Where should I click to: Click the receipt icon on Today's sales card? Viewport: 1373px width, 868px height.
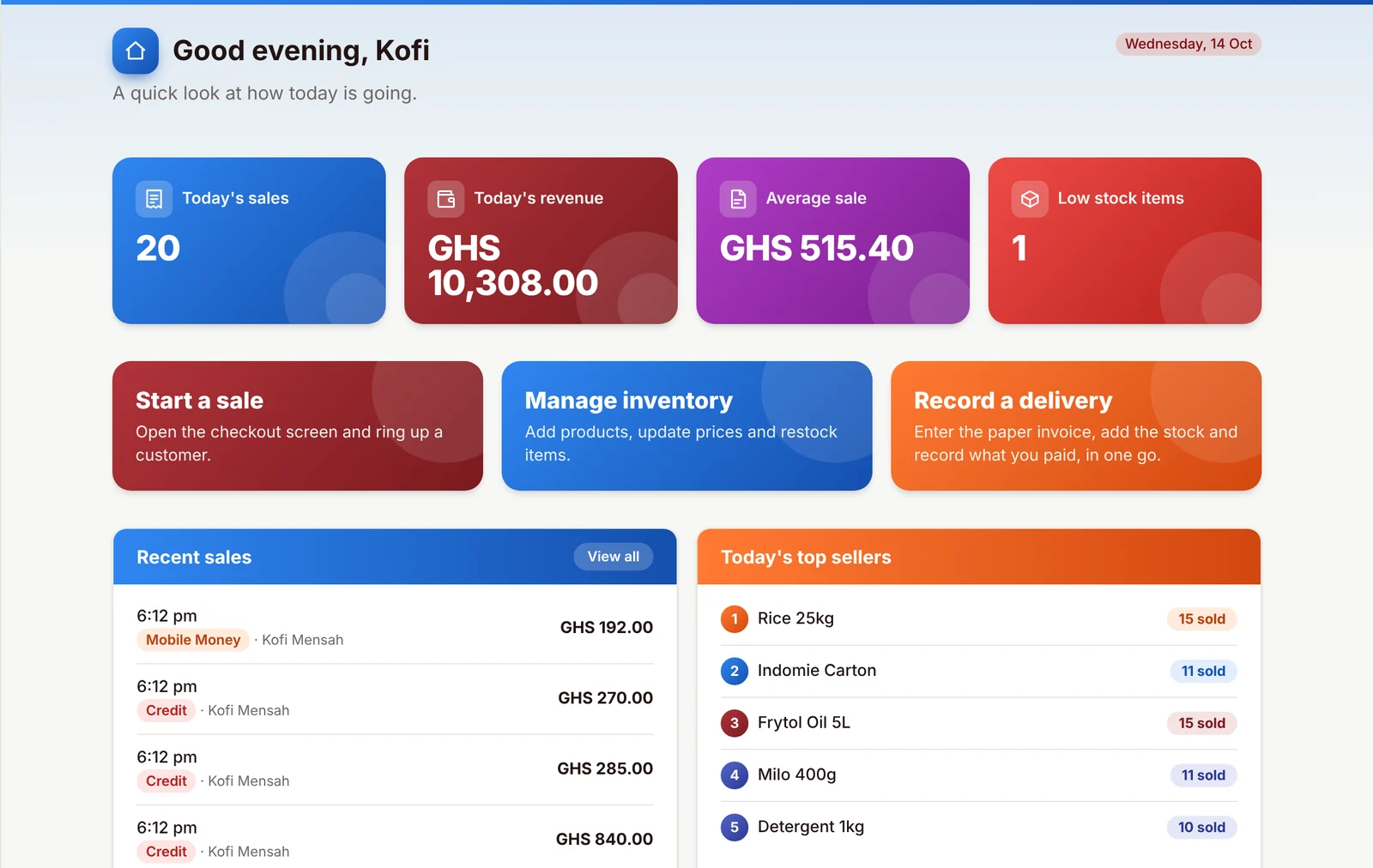click(154, 199)
